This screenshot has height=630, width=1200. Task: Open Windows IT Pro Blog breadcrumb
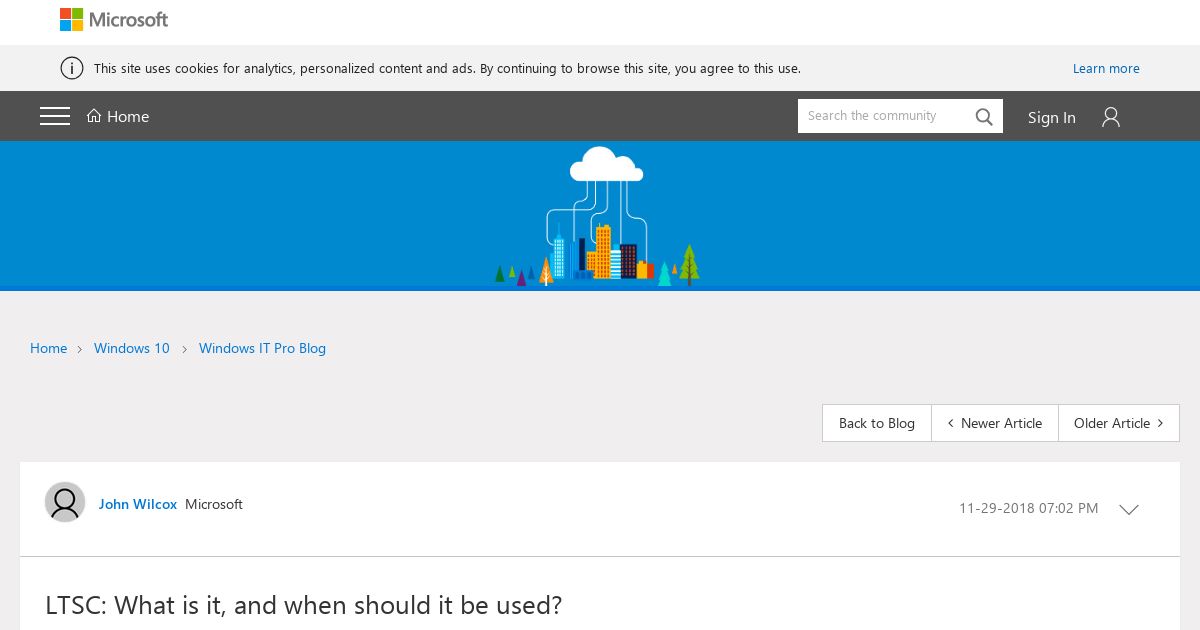262,348
